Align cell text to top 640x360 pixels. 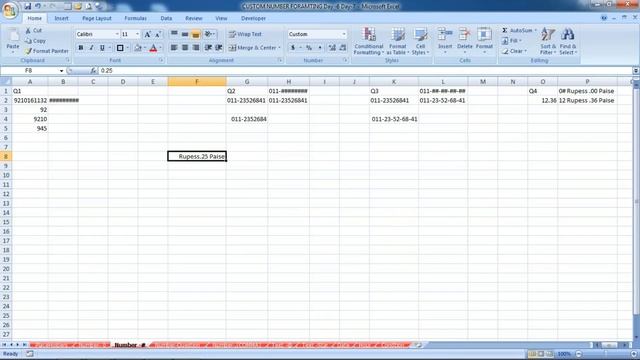click(174, 34)
